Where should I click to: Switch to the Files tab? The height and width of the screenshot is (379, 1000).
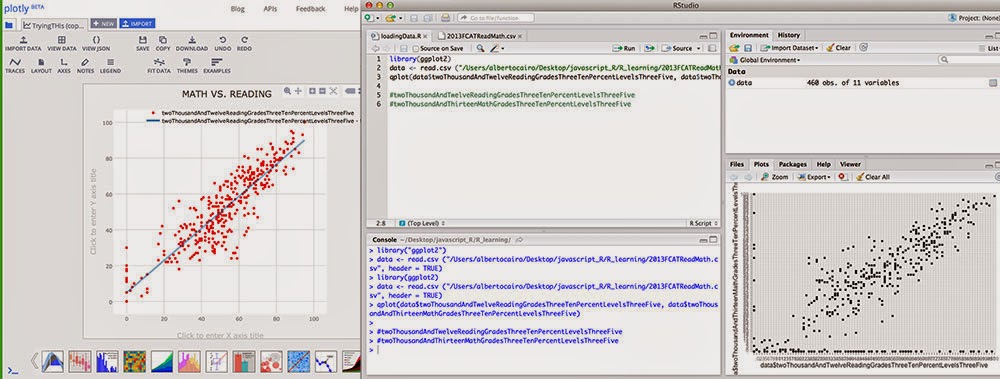pyautogui.click(x=737, y=165)
